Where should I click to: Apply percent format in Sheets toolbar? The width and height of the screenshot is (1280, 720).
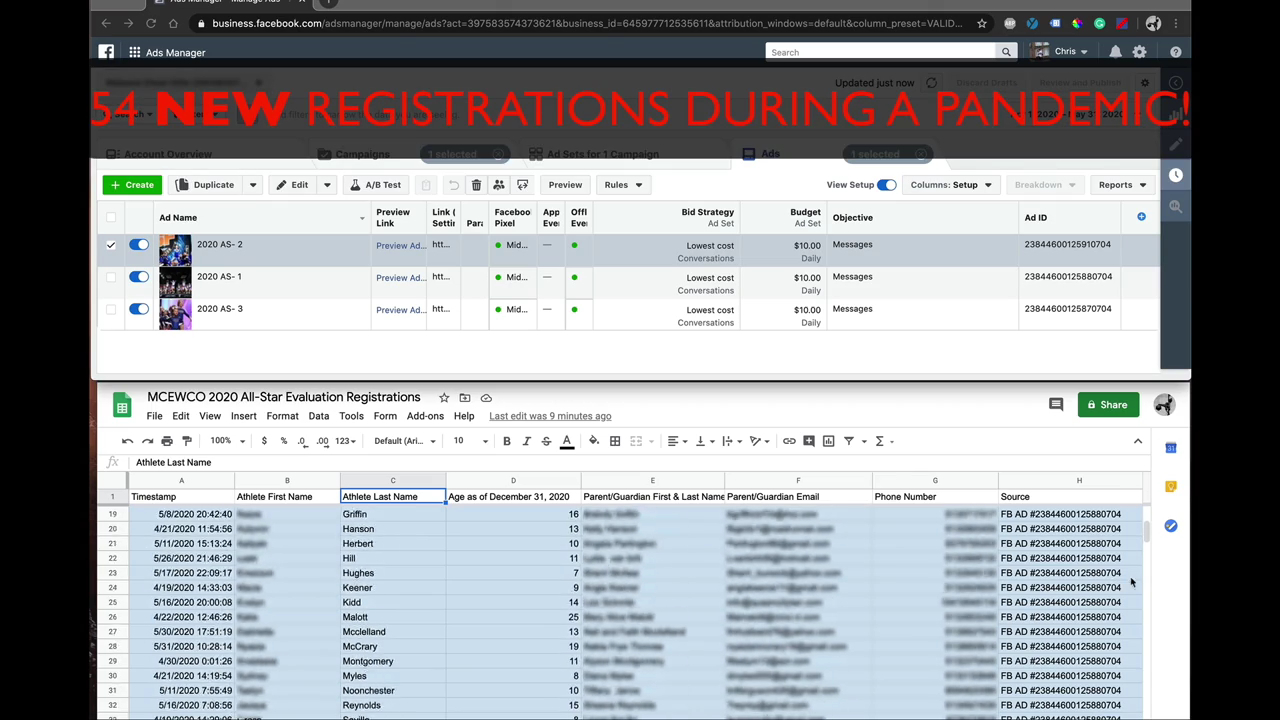(x=283, y=441)
